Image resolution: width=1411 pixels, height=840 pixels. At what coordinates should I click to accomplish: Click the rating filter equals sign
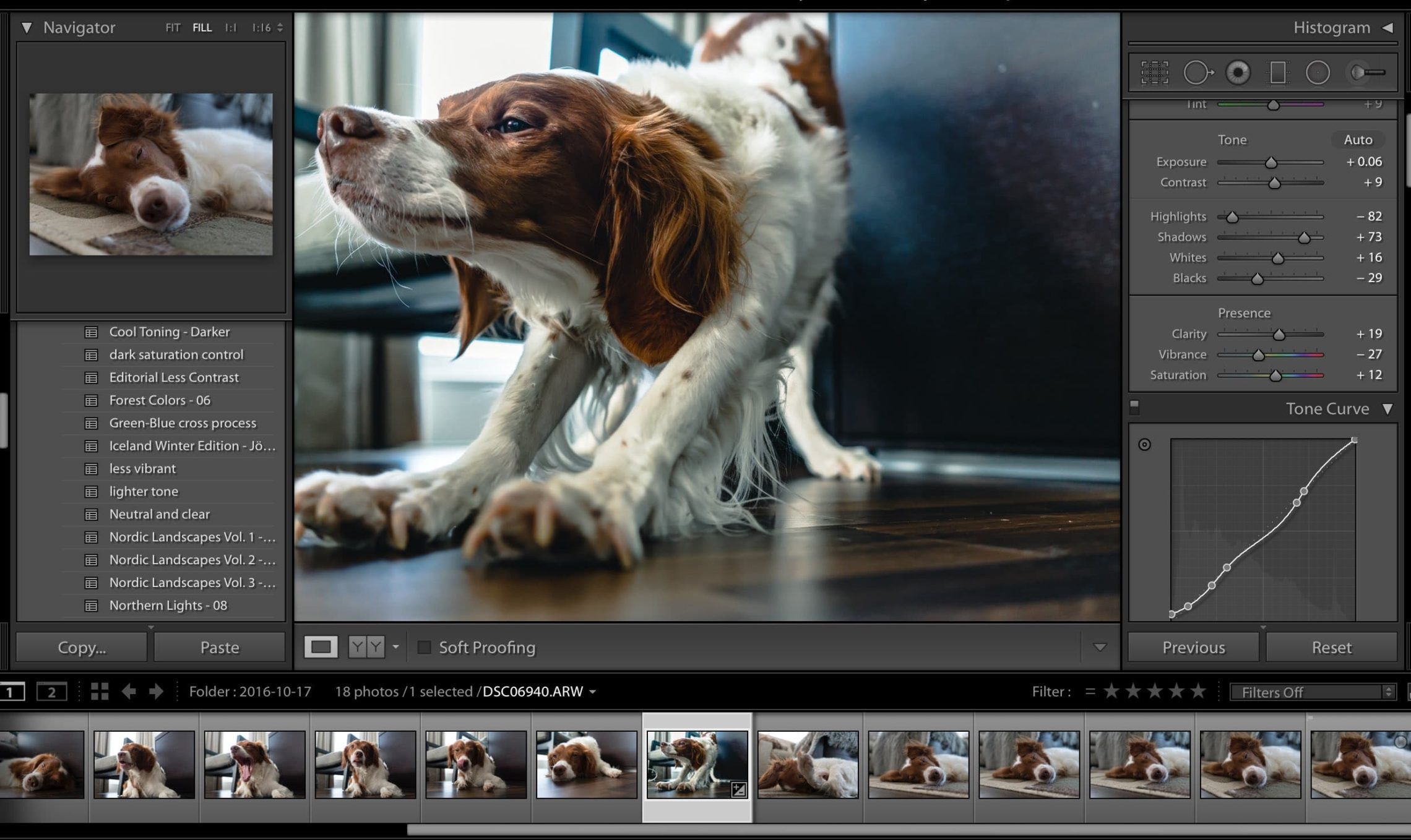tap(1090, 691)
